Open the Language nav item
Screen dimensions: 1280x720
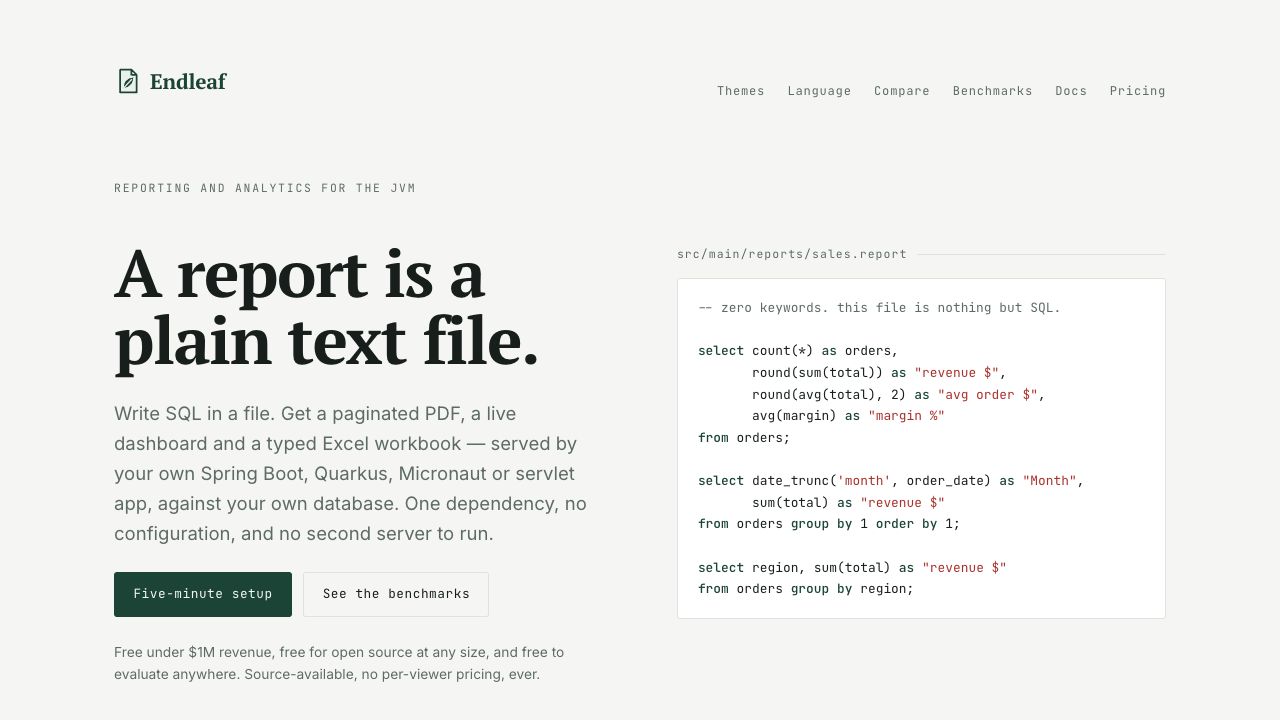pyautogui.click(x=819, y=91)
